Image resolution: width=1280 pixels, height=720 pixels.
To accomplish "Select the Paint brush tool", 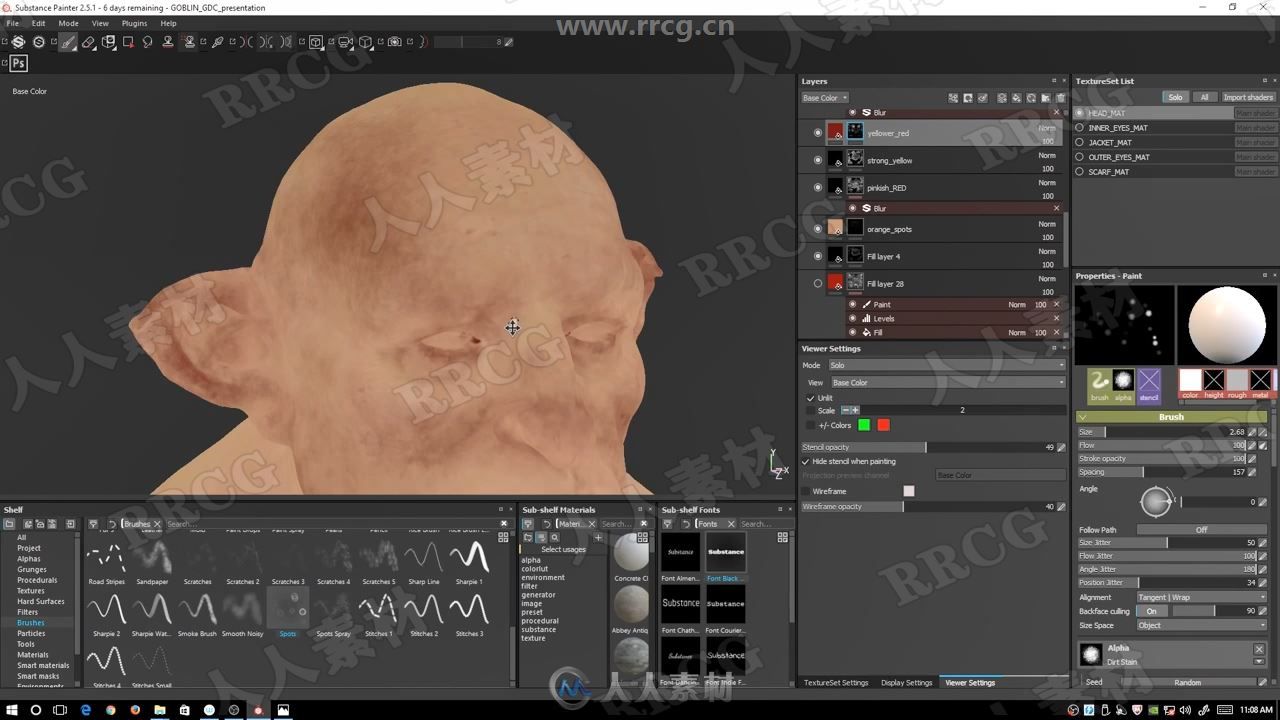I will 67,42.
